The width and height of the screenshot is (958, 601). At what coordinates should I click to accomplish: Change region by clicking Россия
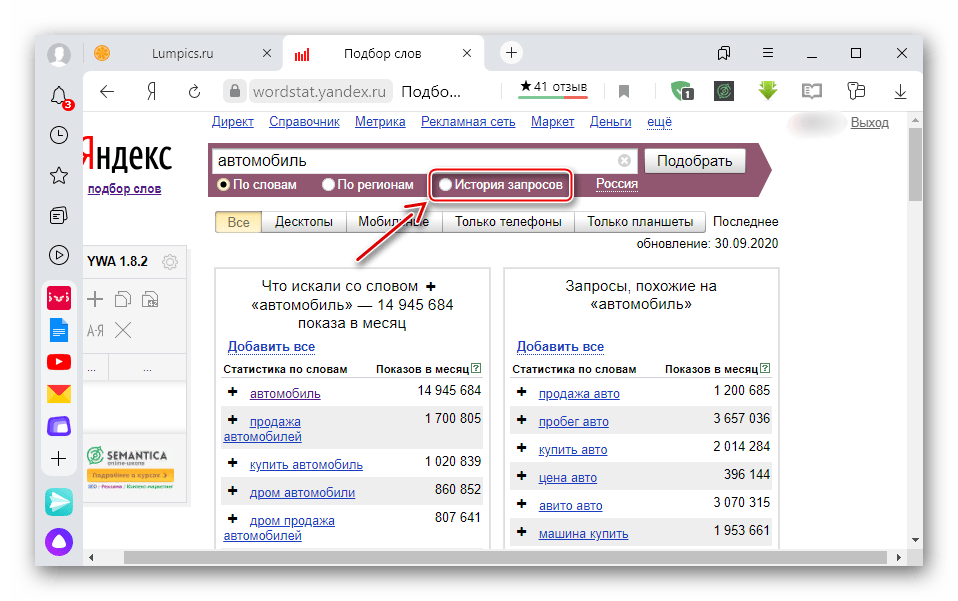pos(617,185)
